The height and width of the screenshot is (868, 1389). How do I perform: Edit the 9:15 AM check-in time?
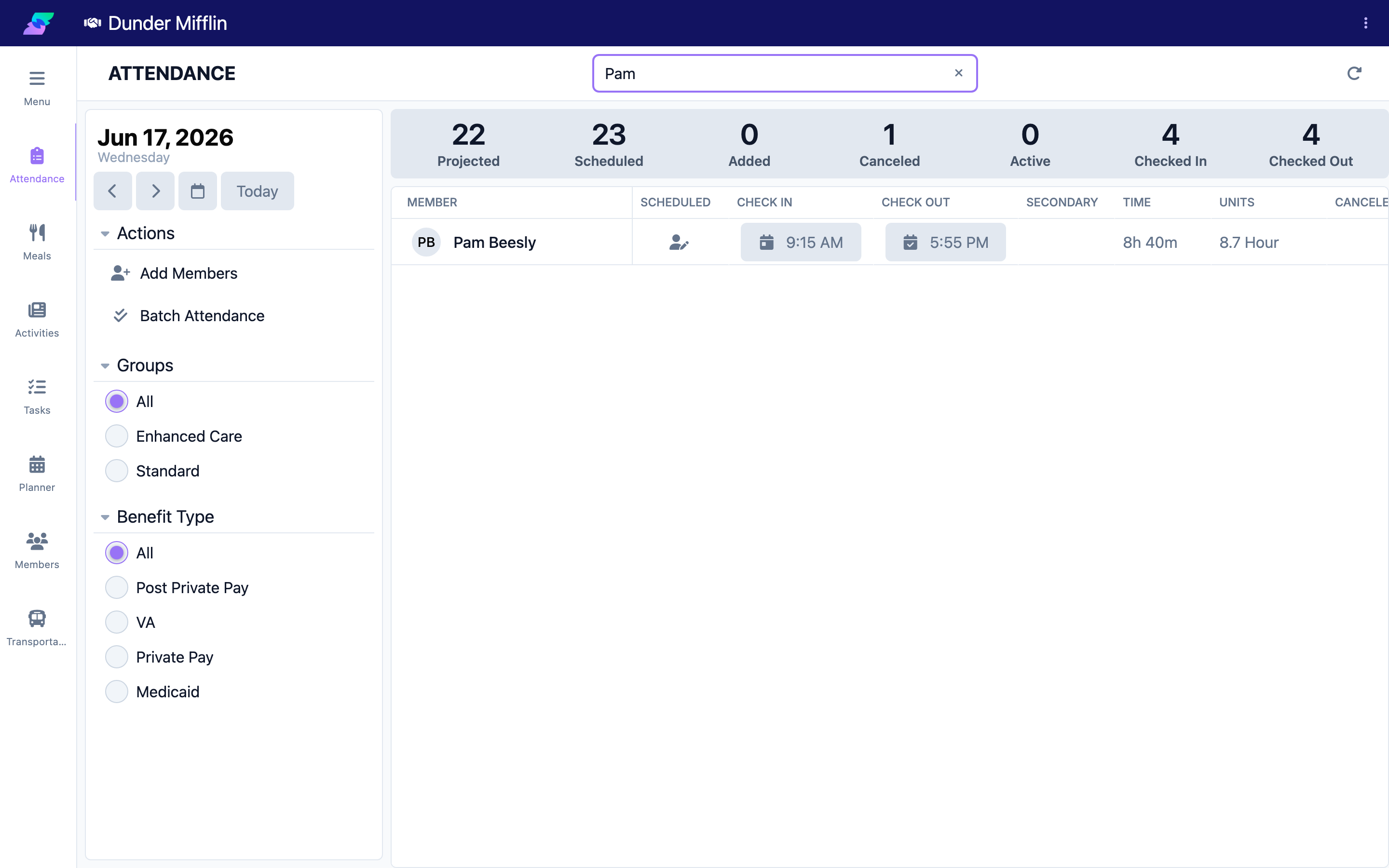801,242
